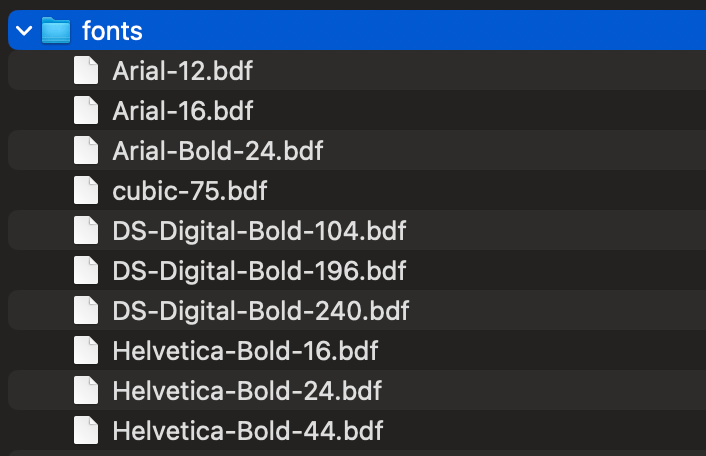Select the Helvetica-Bold-16.bdf file

point(246,351)
